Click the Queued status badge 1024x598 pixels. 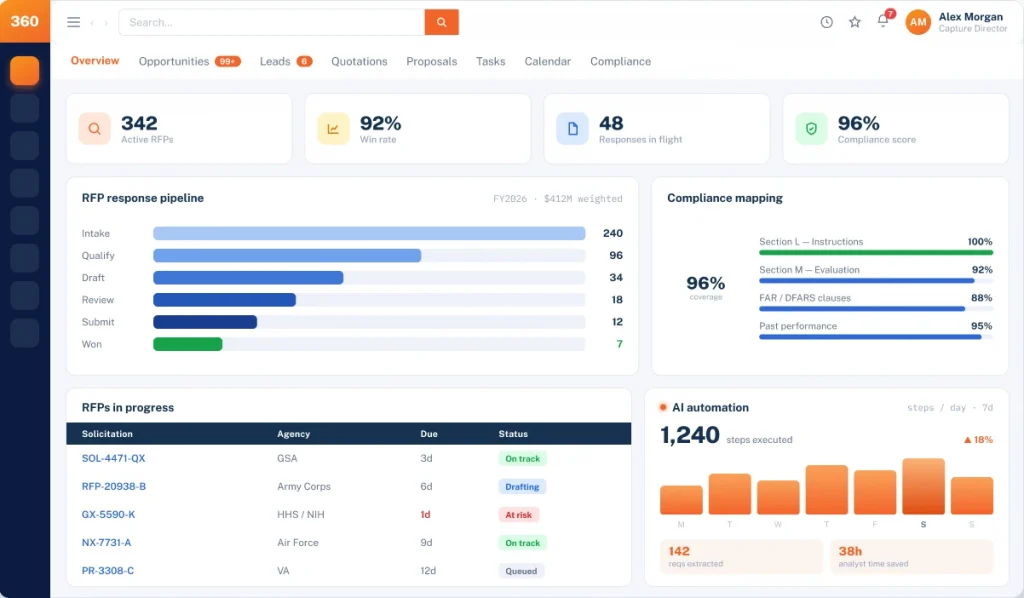521,571
